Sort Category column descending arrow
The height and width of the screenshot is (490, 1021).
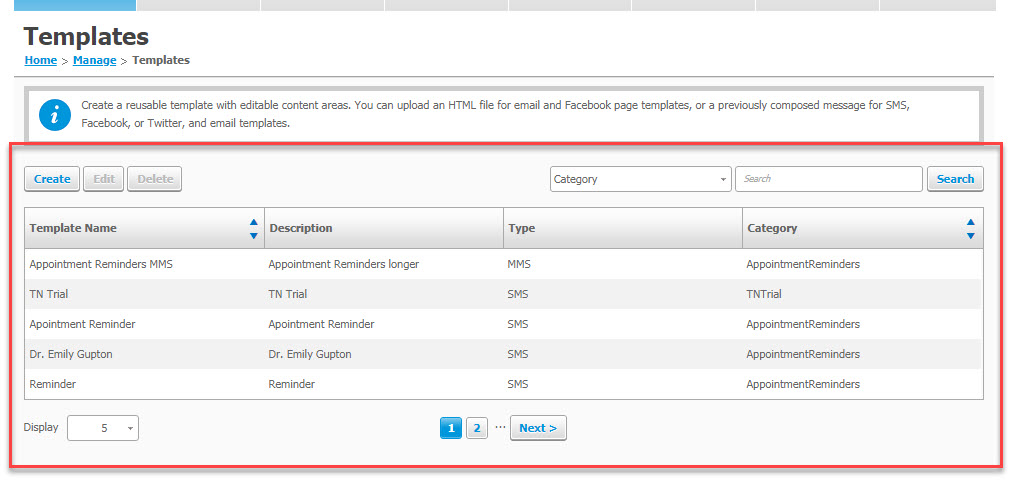[971, 235]
